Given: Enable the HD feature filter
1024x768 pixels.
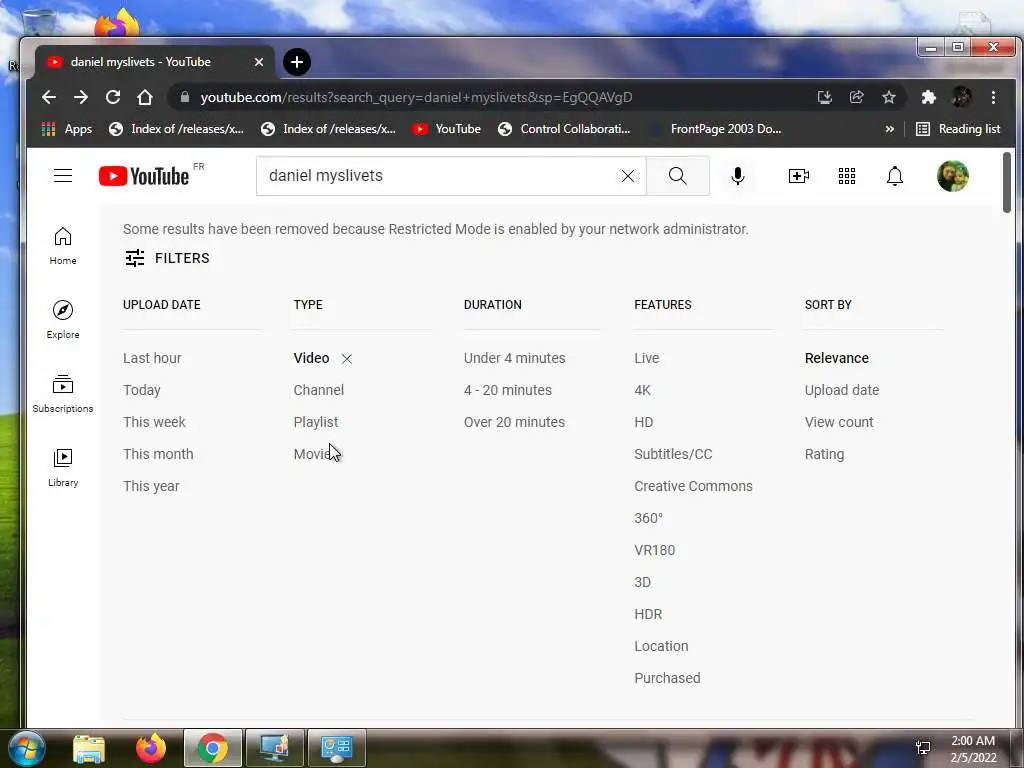Looking at the screenshot, I should (643, 422).
